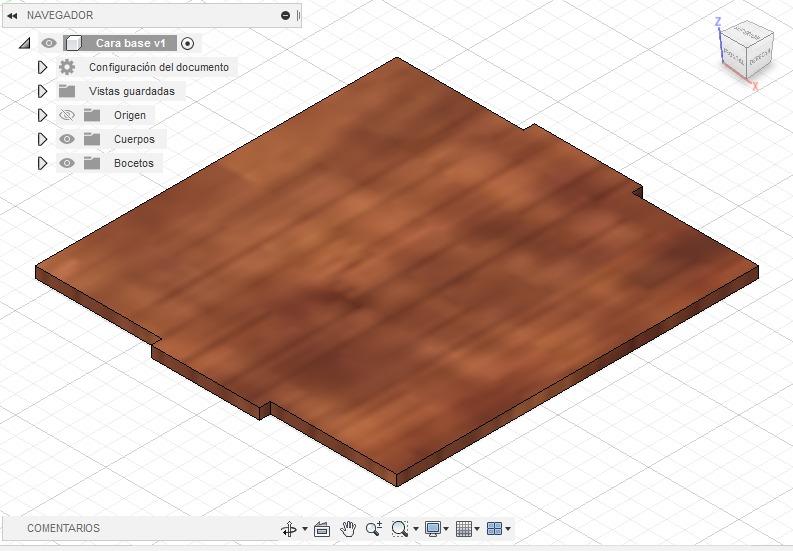Select the Orbit tool in navigation bar
This screenshot has height=551, width=793.
289,529
